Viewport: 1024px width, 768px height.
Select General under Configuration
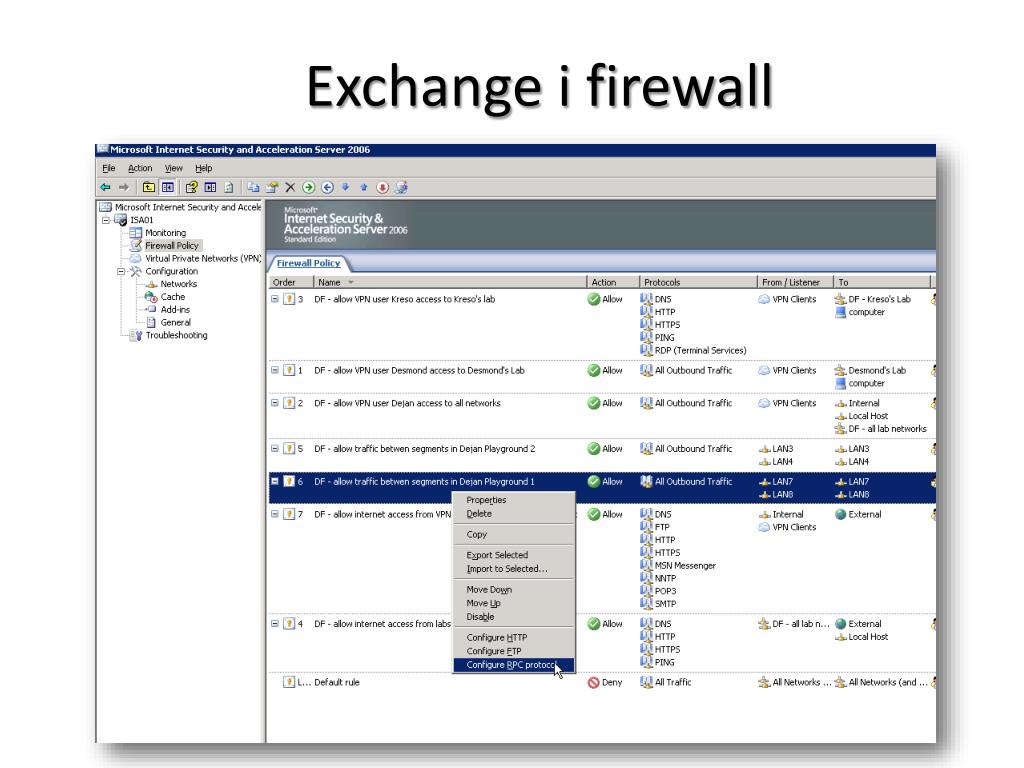pyautogui.click(x=176, y=323)
